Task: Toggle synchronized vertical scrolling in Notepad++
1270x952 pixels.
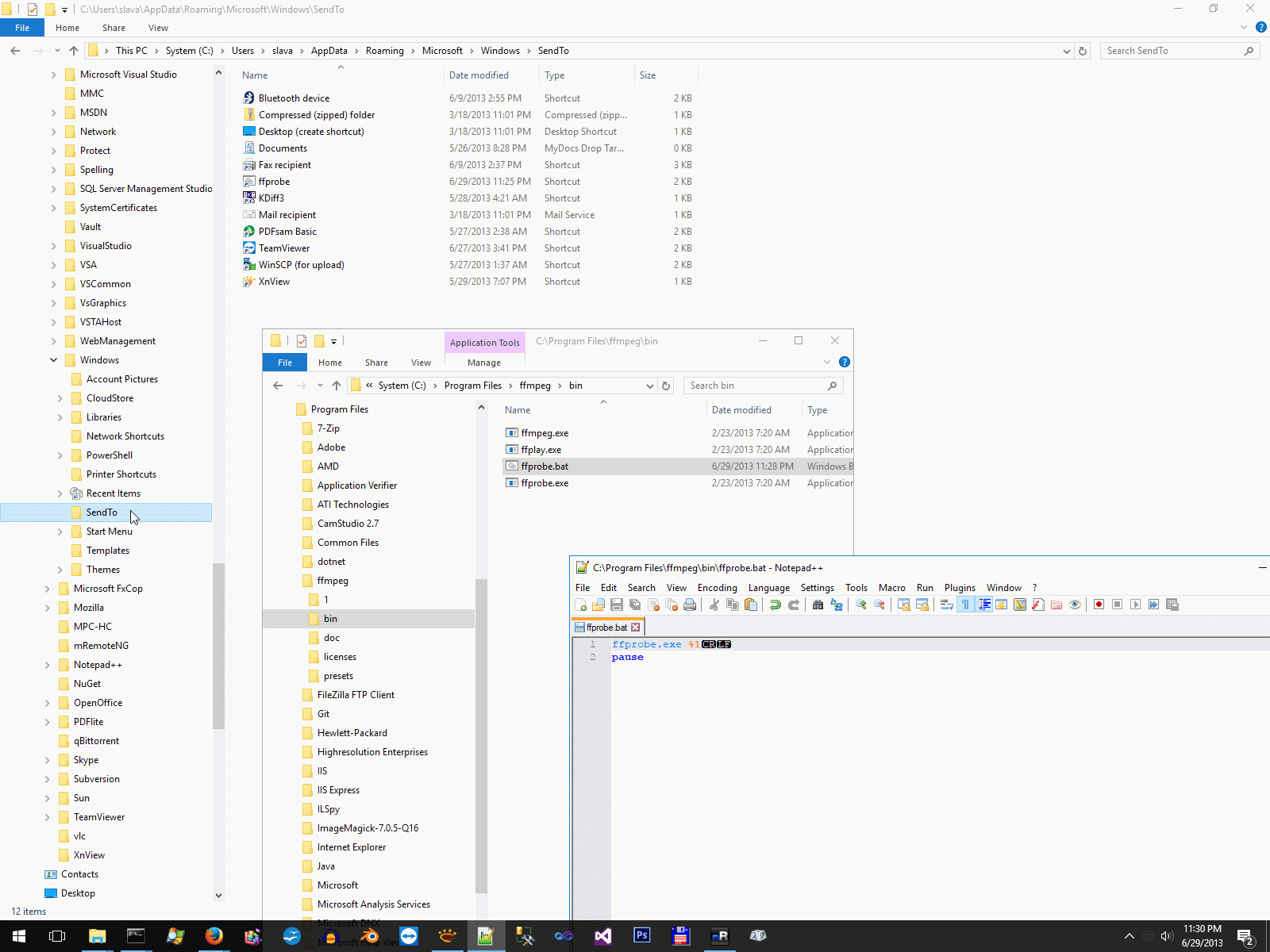Action: coord(904,605)
